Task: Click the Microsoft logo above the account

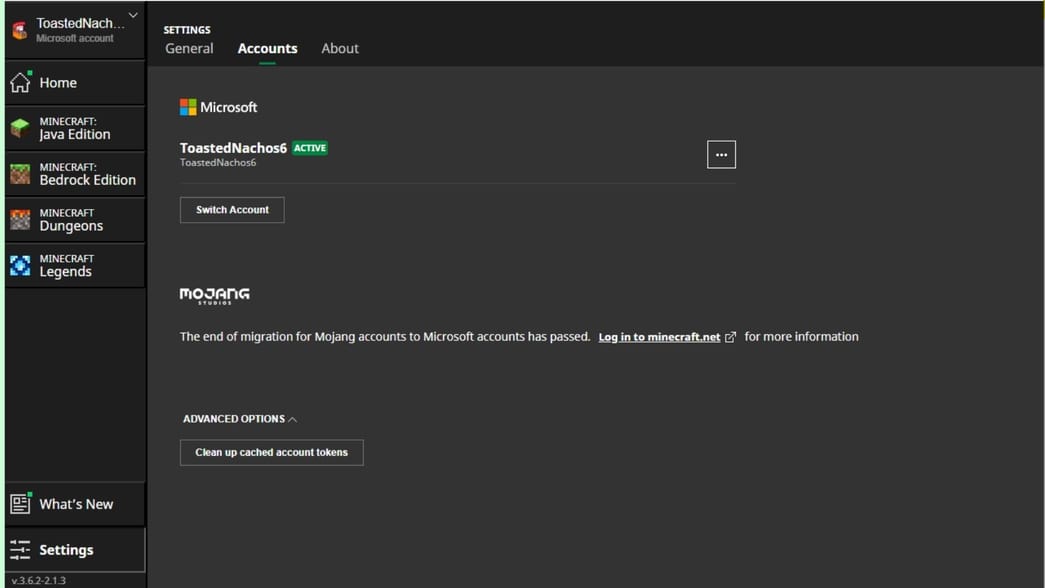Action: (x=190, y=107)
